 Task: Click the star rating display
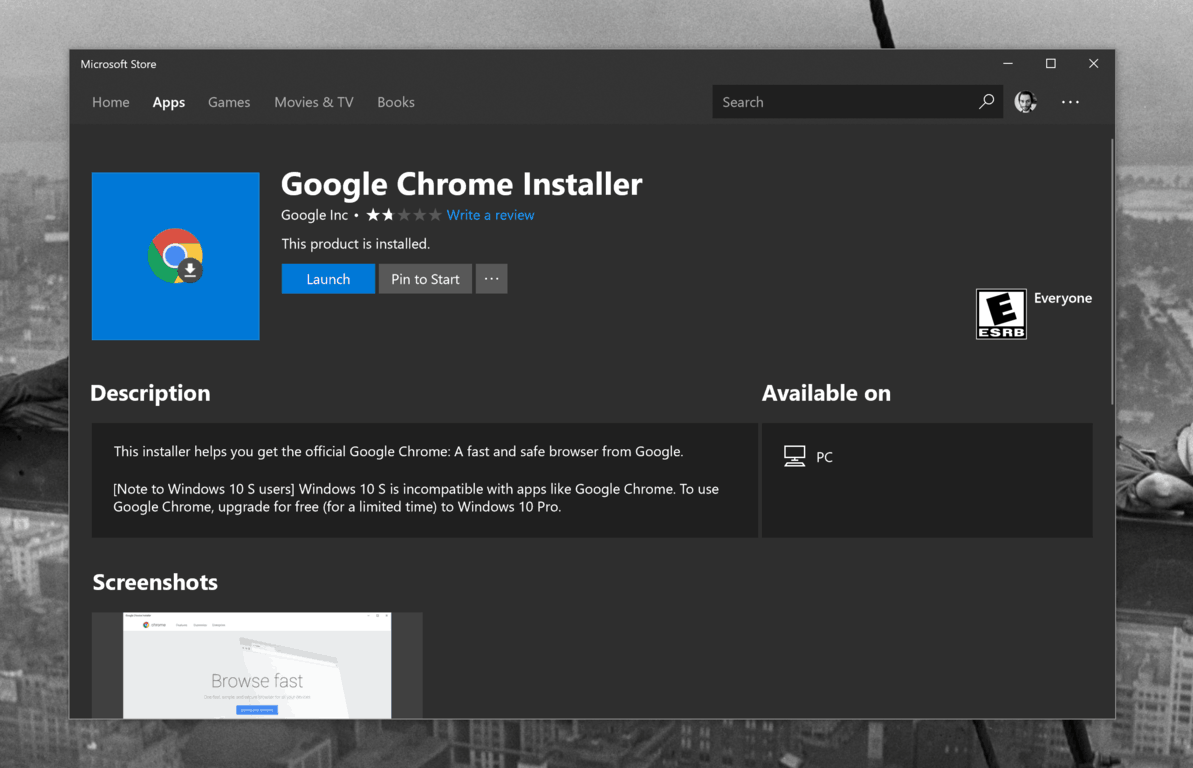[403, 215]
